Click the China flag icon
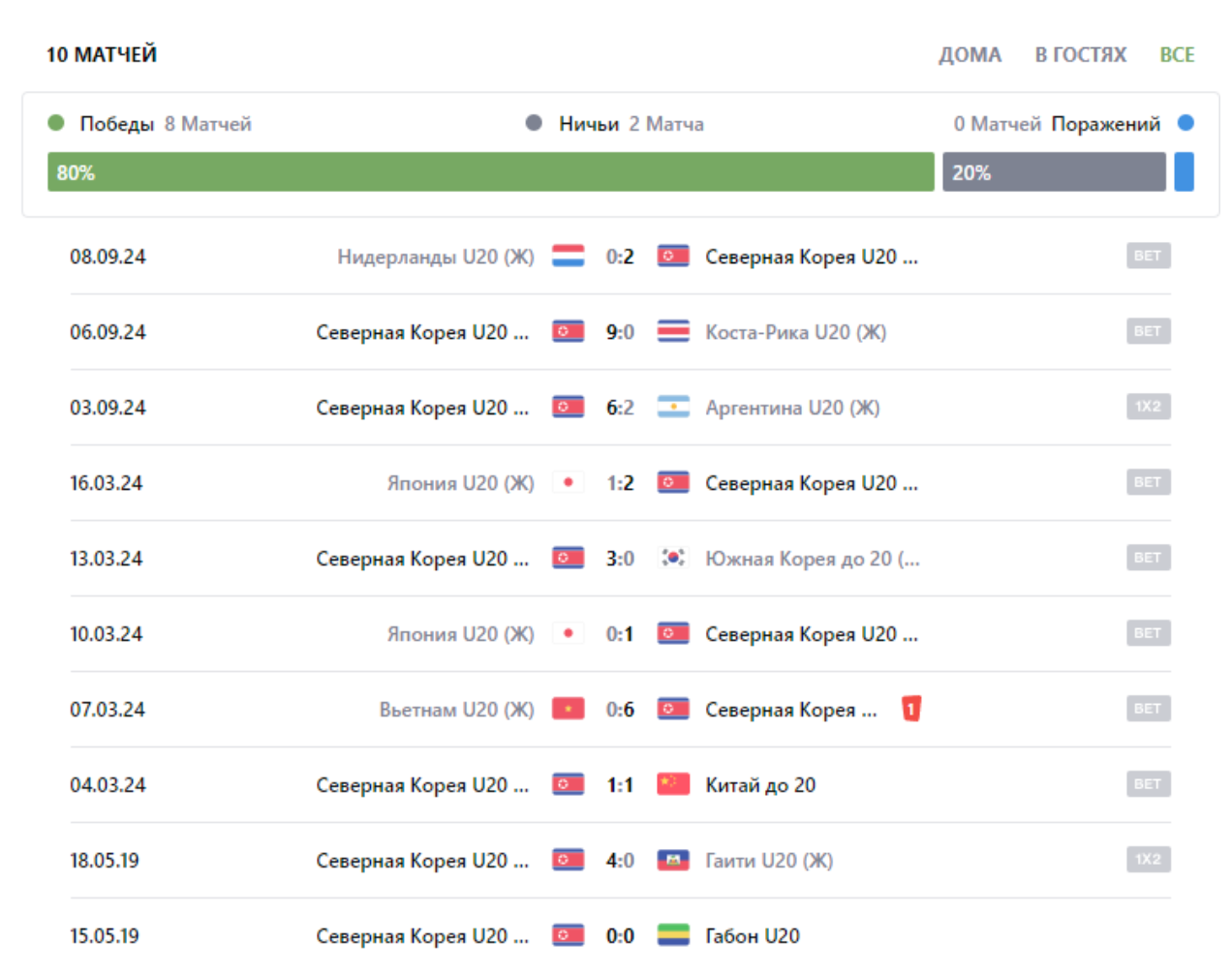This screenshot has width=1232, height=974. tap(673, 784)
